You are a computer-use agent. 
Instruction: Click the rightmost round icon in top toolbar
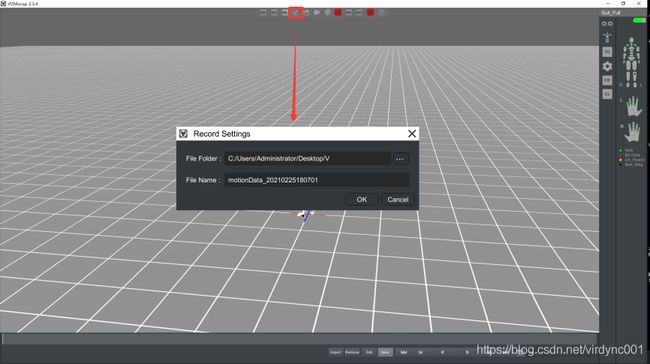[x=381, y=12]
